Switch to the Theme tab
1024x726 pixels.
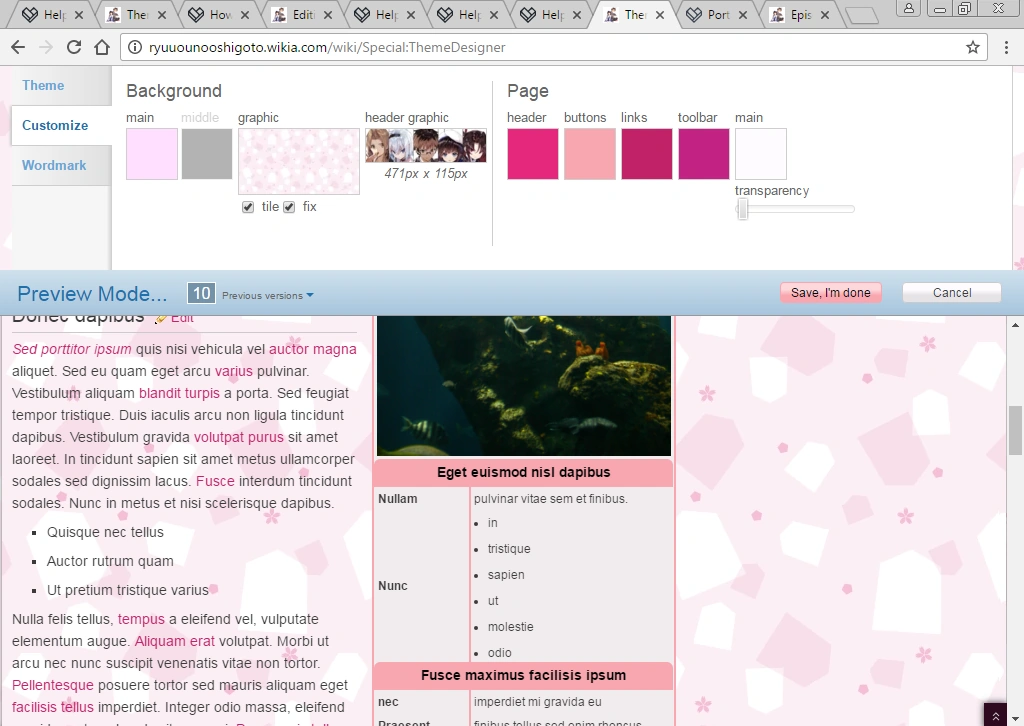pyautogui.click(x=44, y=86)
